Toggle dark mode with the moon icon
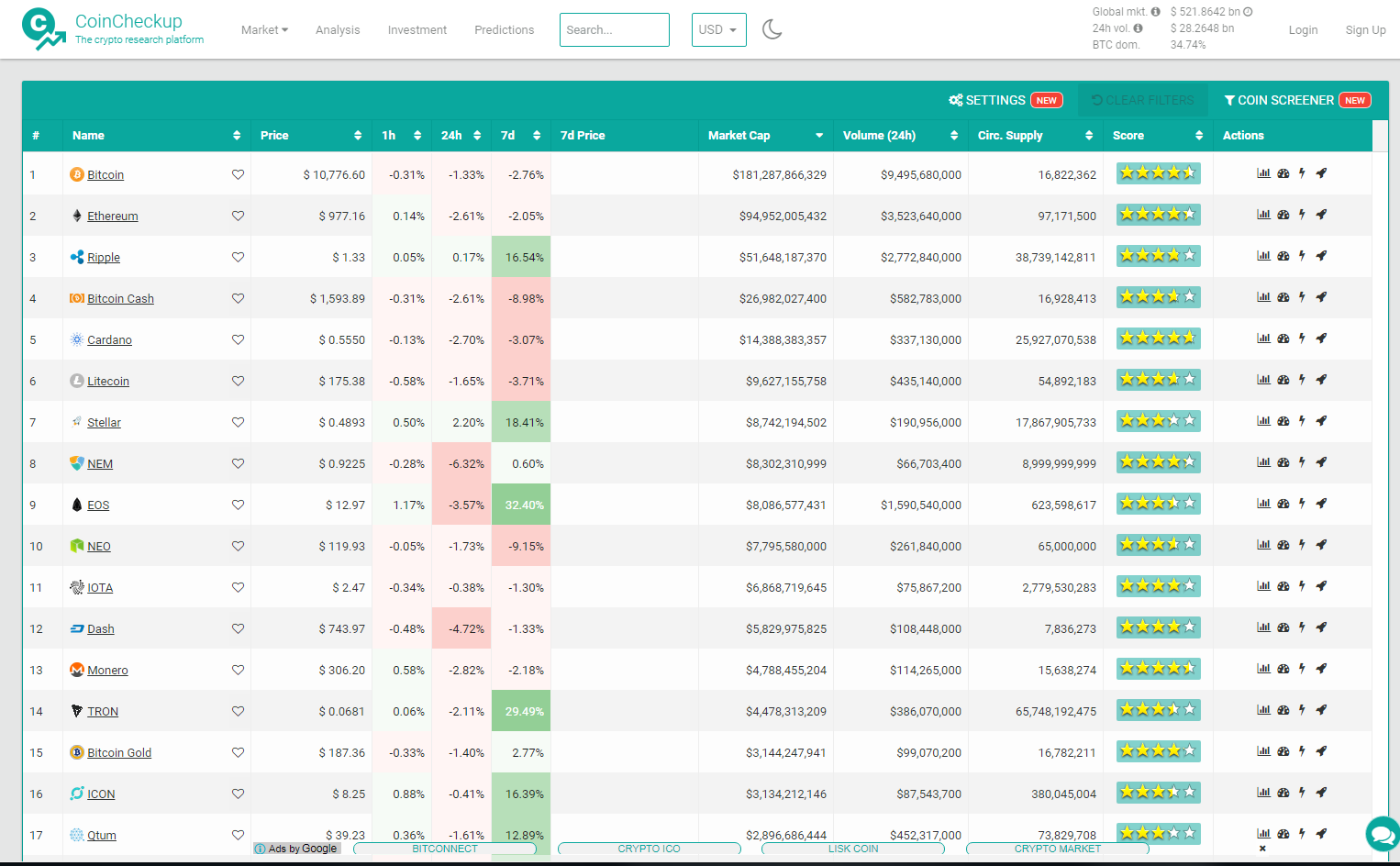 click(x=772, y=29)
